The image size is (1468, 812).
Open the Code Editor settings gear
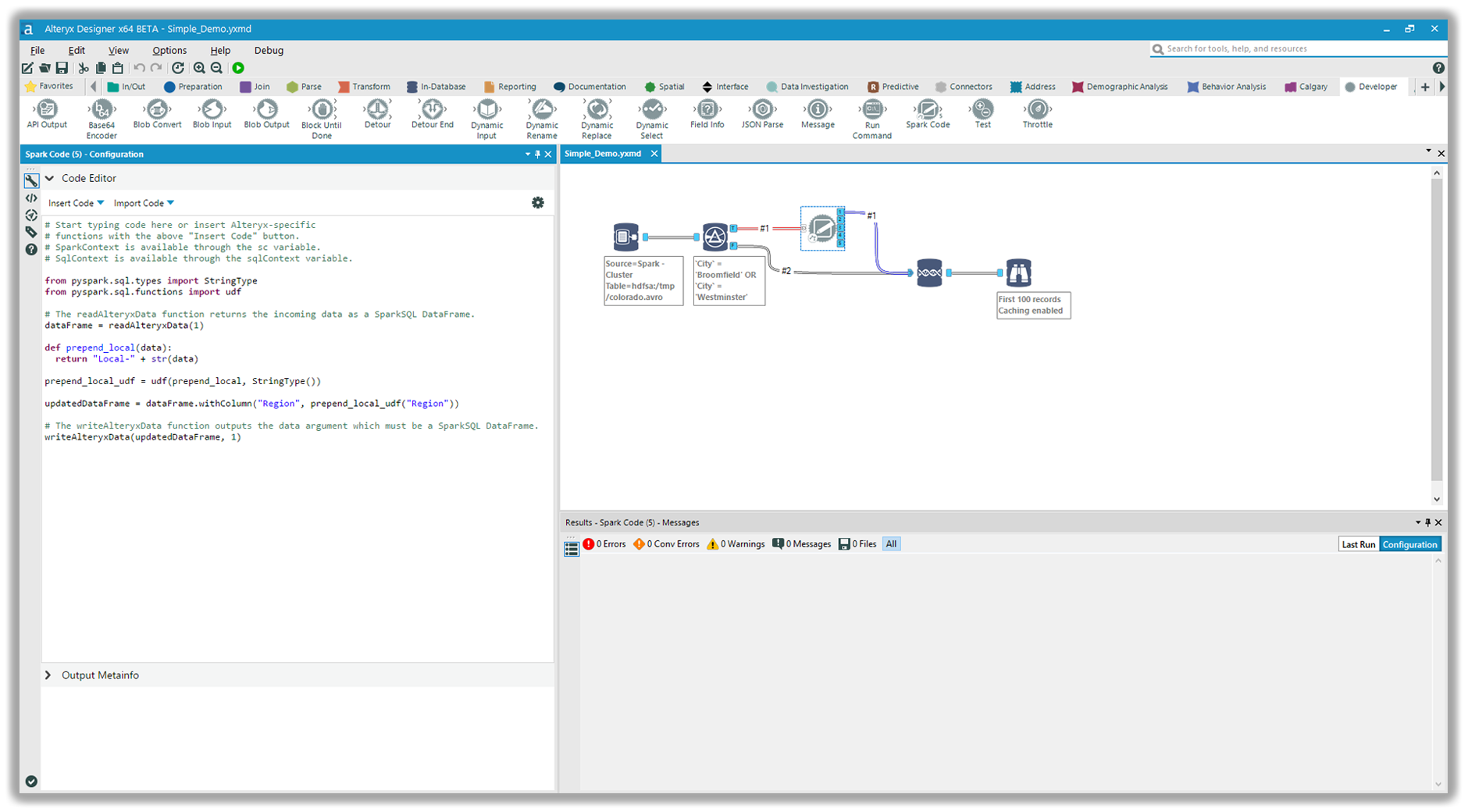pyautogui.click(x=538, y=202)
